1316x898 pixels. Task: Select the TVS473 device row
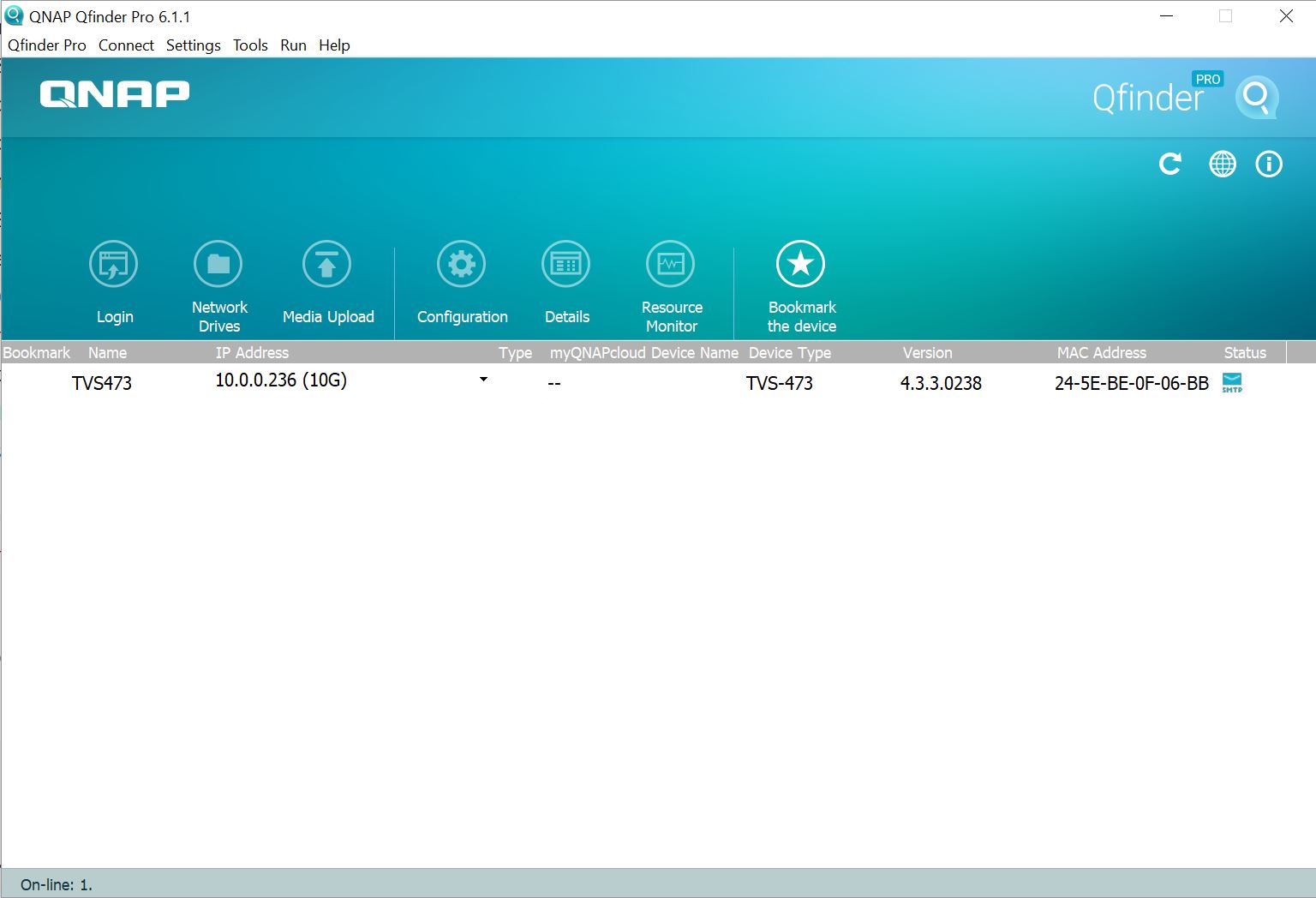[x=102, y=383]
